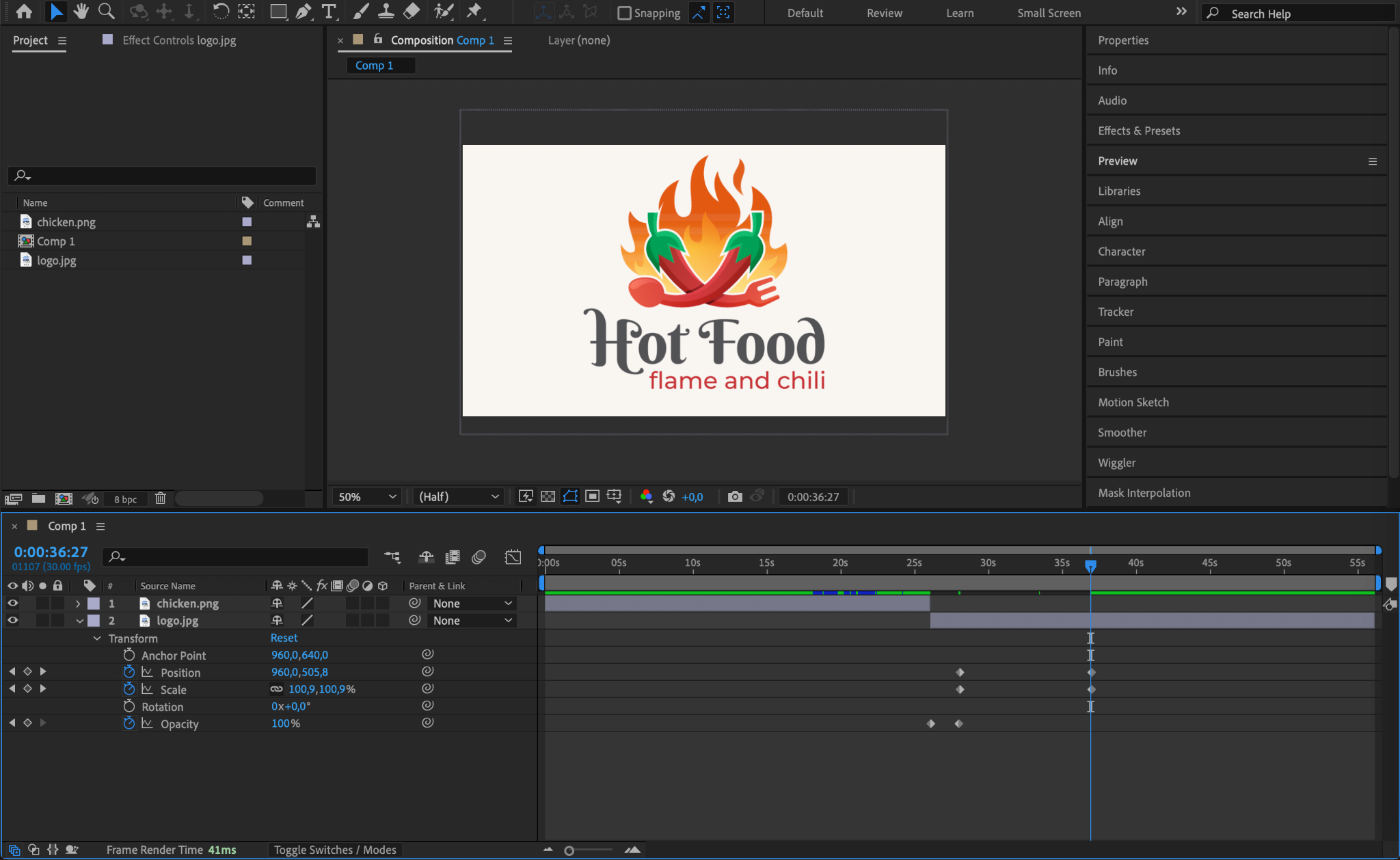Viewport: 1400px width, 860px height.
Task: Select the Clone Stamp tool
Action: pyautogui.click(x=386, y=12)
